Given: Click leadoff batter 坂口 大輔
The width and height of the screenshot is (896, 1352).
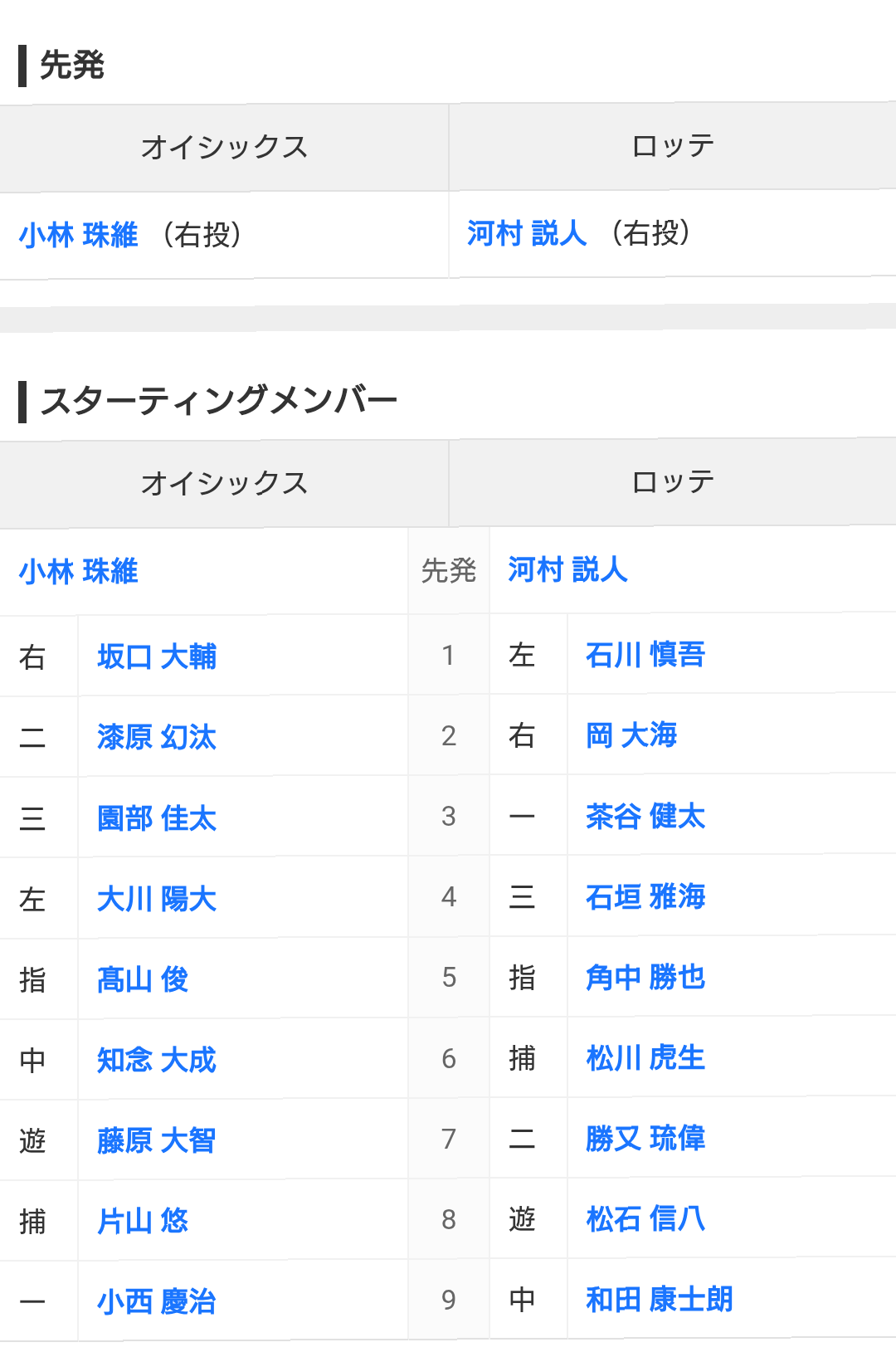Looking at the screenshot, I should 156,657.
